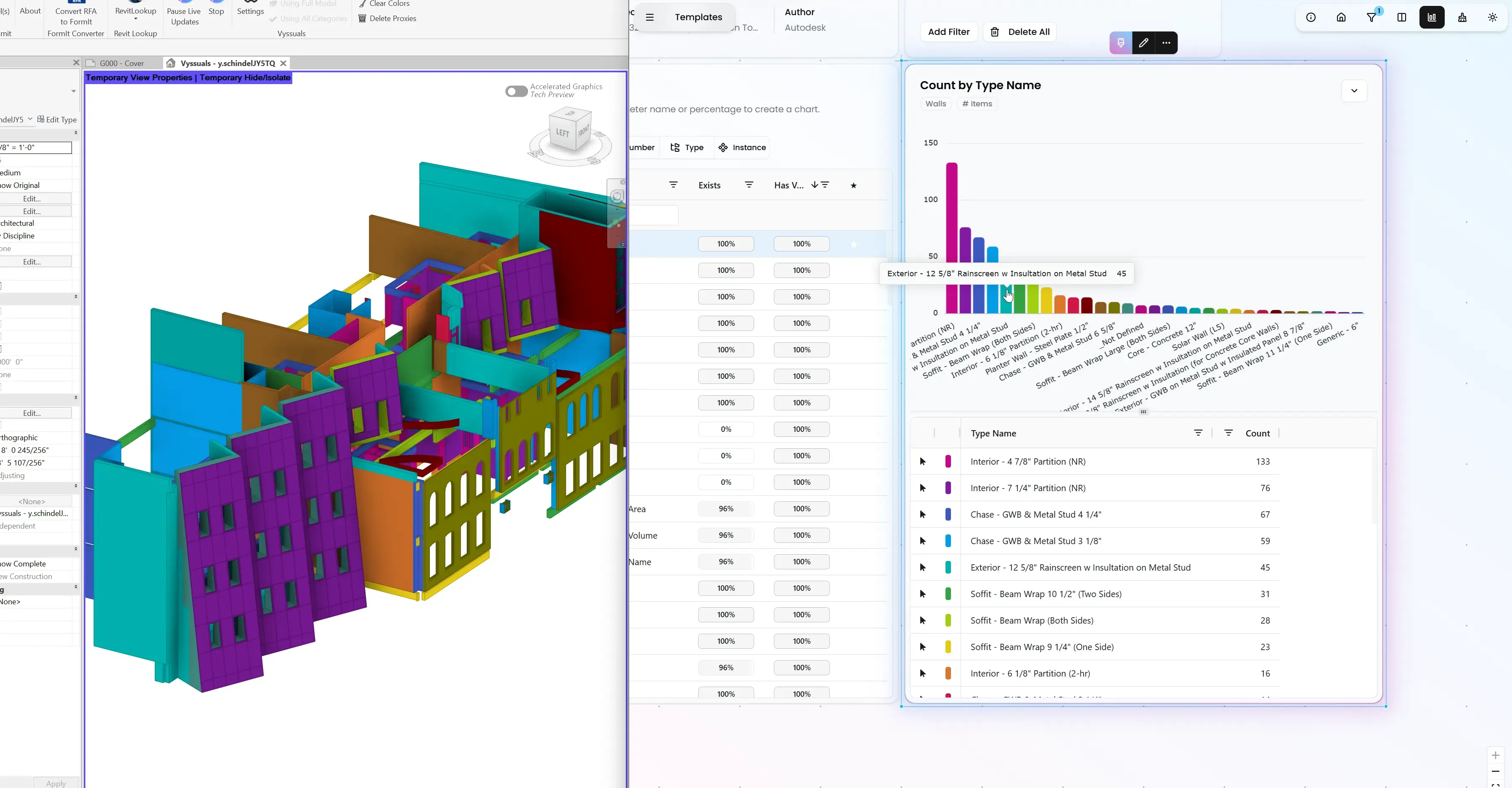Toggle the Instance parameter filter
Viewport: 1512px width, 788px height.
tap(742, 148)
